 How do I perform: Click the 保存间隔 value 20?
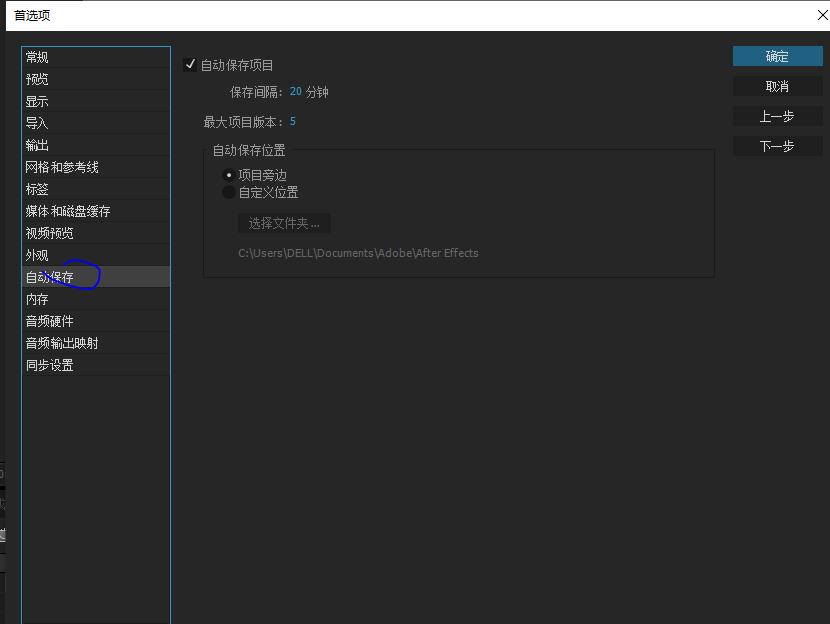pyautogui.click(x=295, y=92)
